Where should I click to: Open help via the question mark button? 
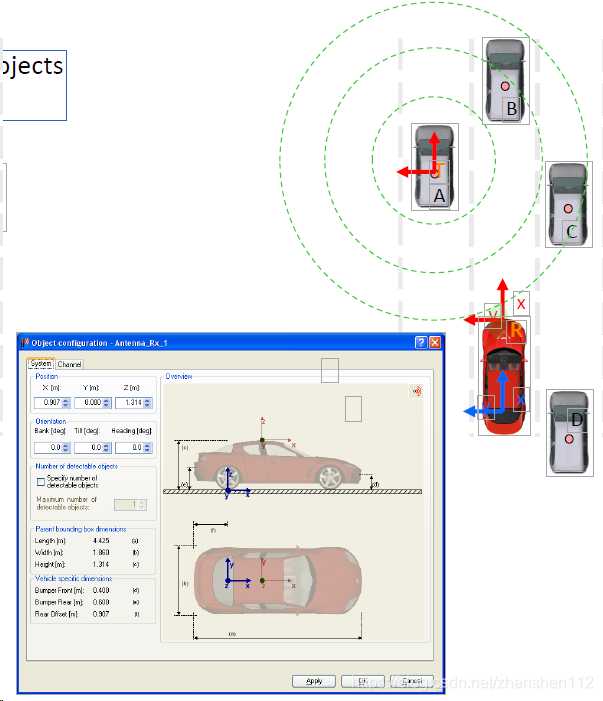(x=421, y=342)
